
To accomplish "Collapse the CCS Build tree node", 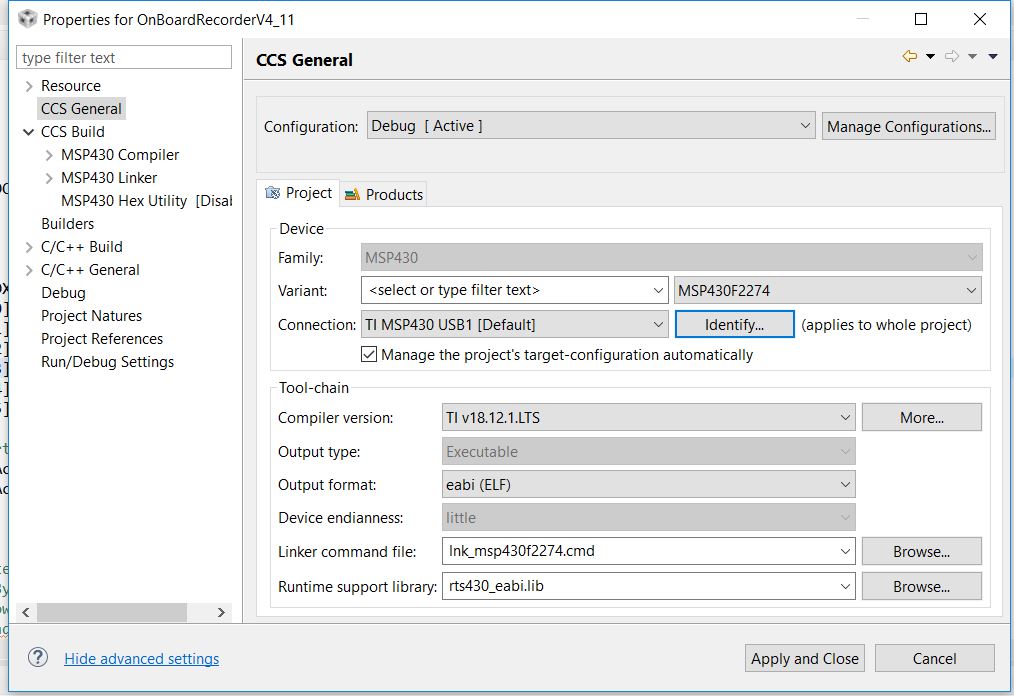I will (x=29, y=132).
